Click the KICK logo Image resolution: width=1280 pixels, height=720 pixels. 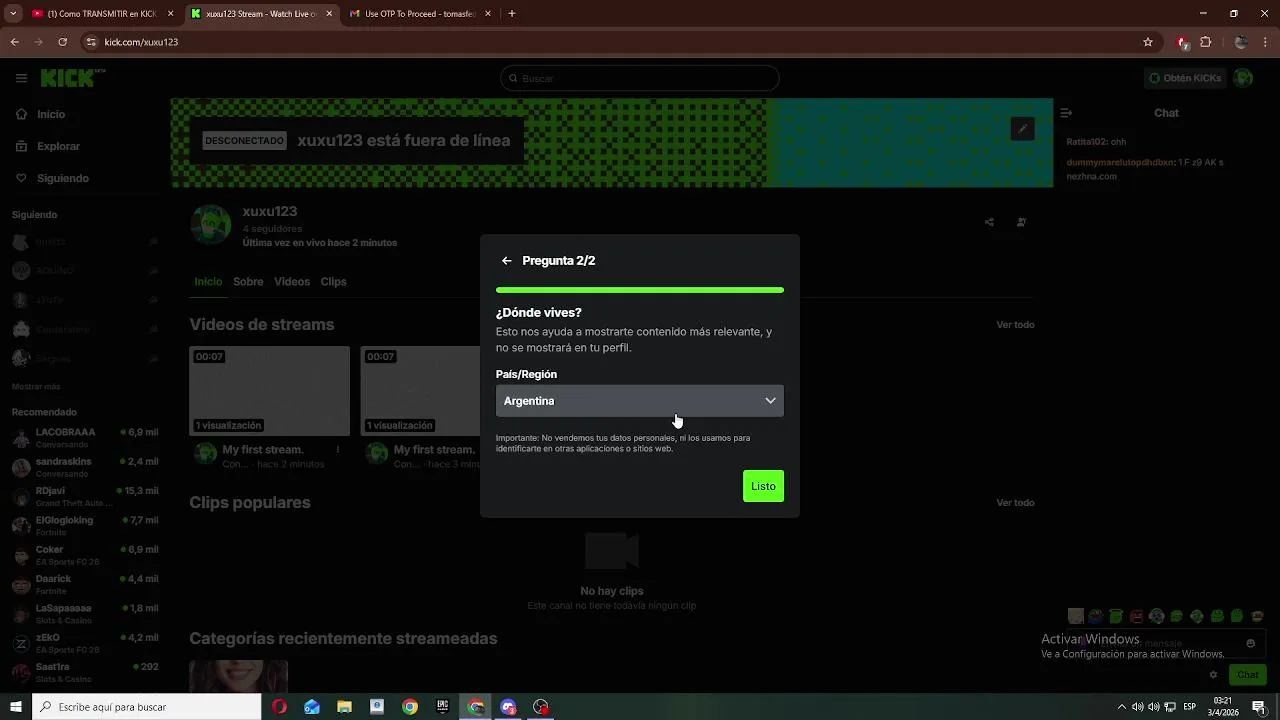point(72,78)
